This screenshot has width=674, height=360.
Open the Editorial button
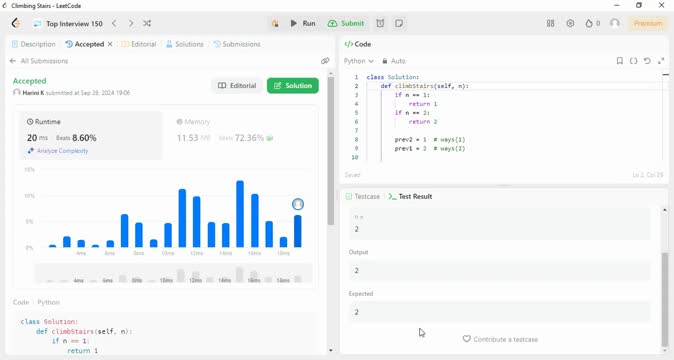pos(237,85)
